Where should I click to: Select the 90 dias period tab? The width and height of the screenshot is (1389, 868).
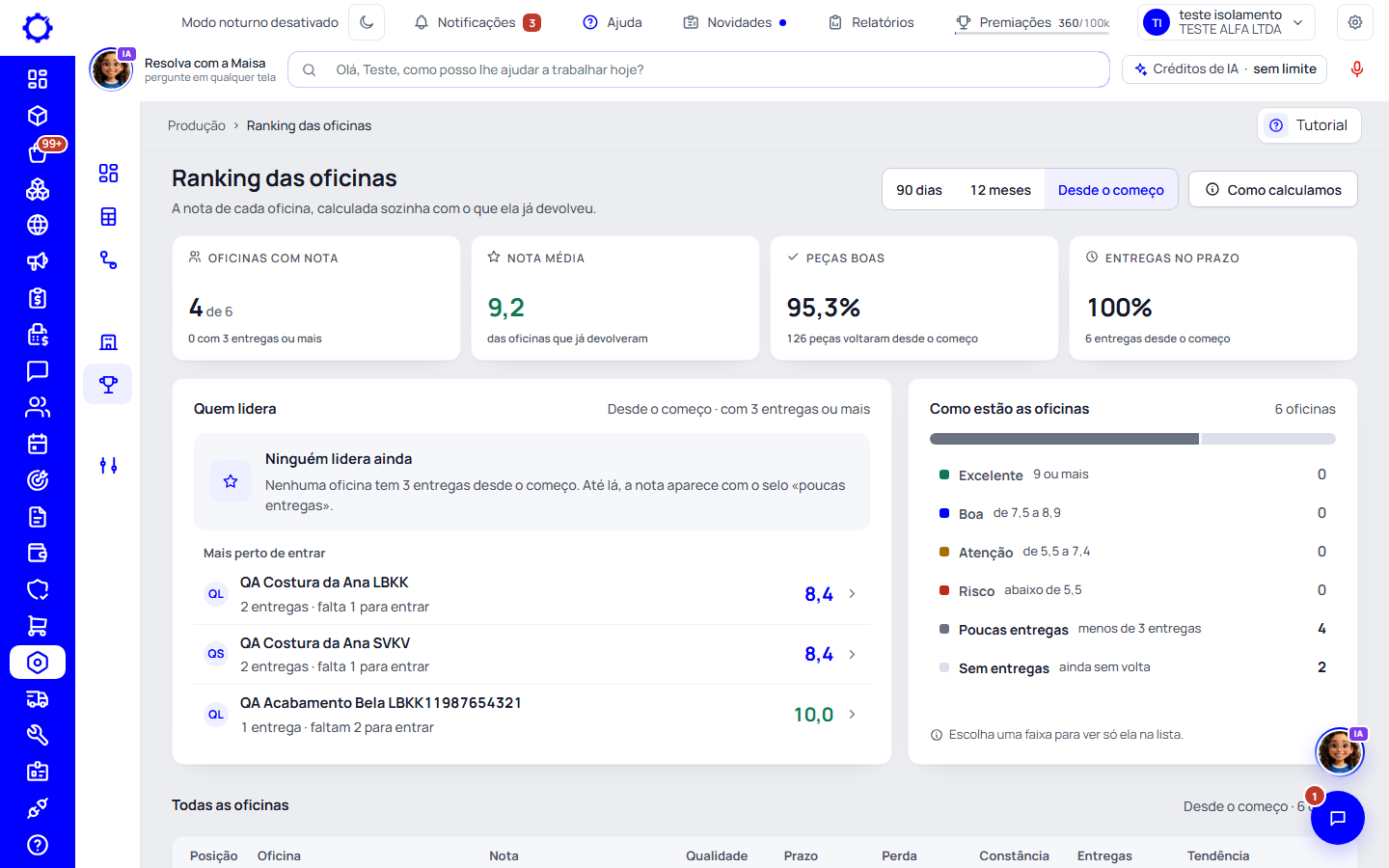tap(919, 190)
